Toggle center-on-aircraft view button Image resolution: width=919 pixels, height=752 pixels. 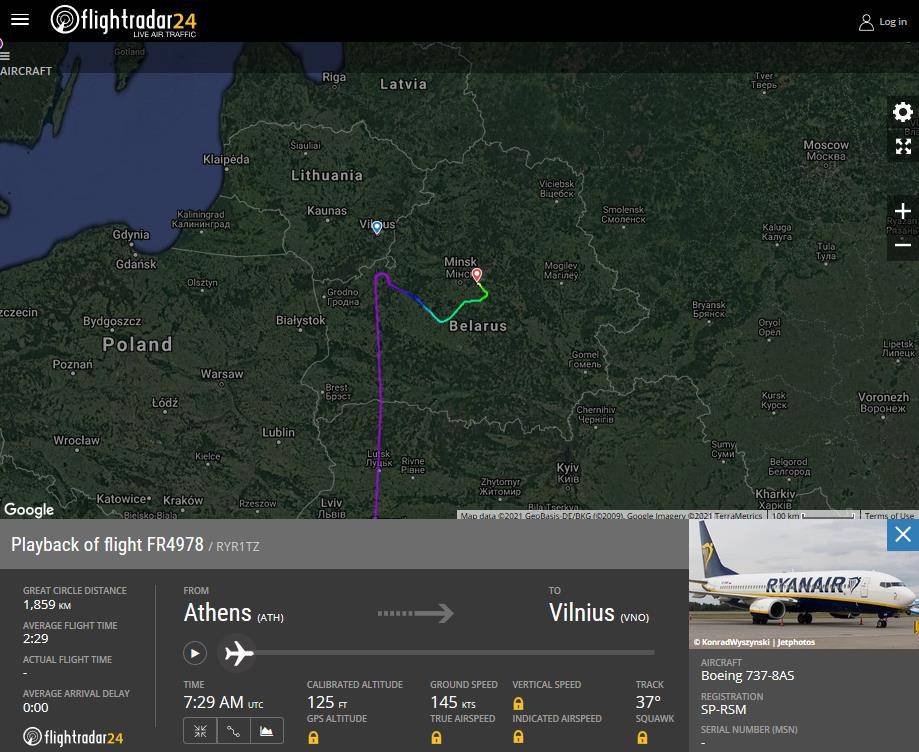(x=200, y=730)
